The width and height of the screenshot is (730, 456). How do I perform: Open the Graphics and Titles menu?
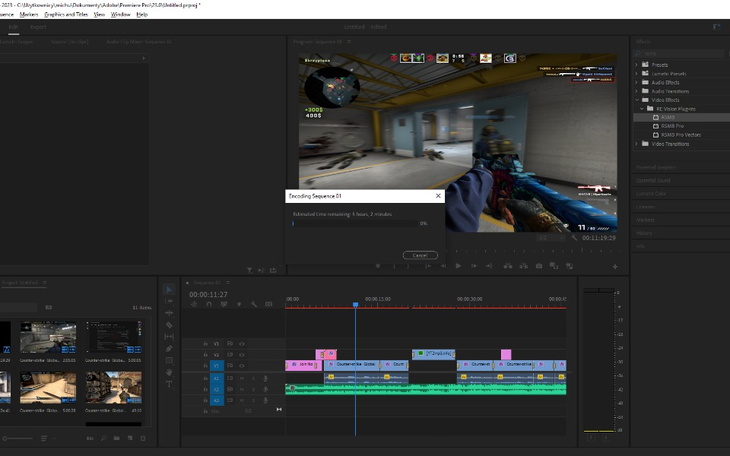tap(67, 15)
